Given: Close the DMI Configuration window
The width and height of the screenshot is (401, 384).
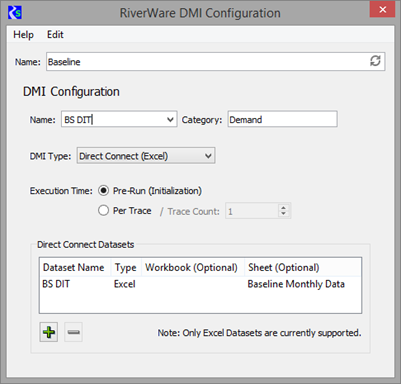Looking at the screenshot, I should point(382,9).
